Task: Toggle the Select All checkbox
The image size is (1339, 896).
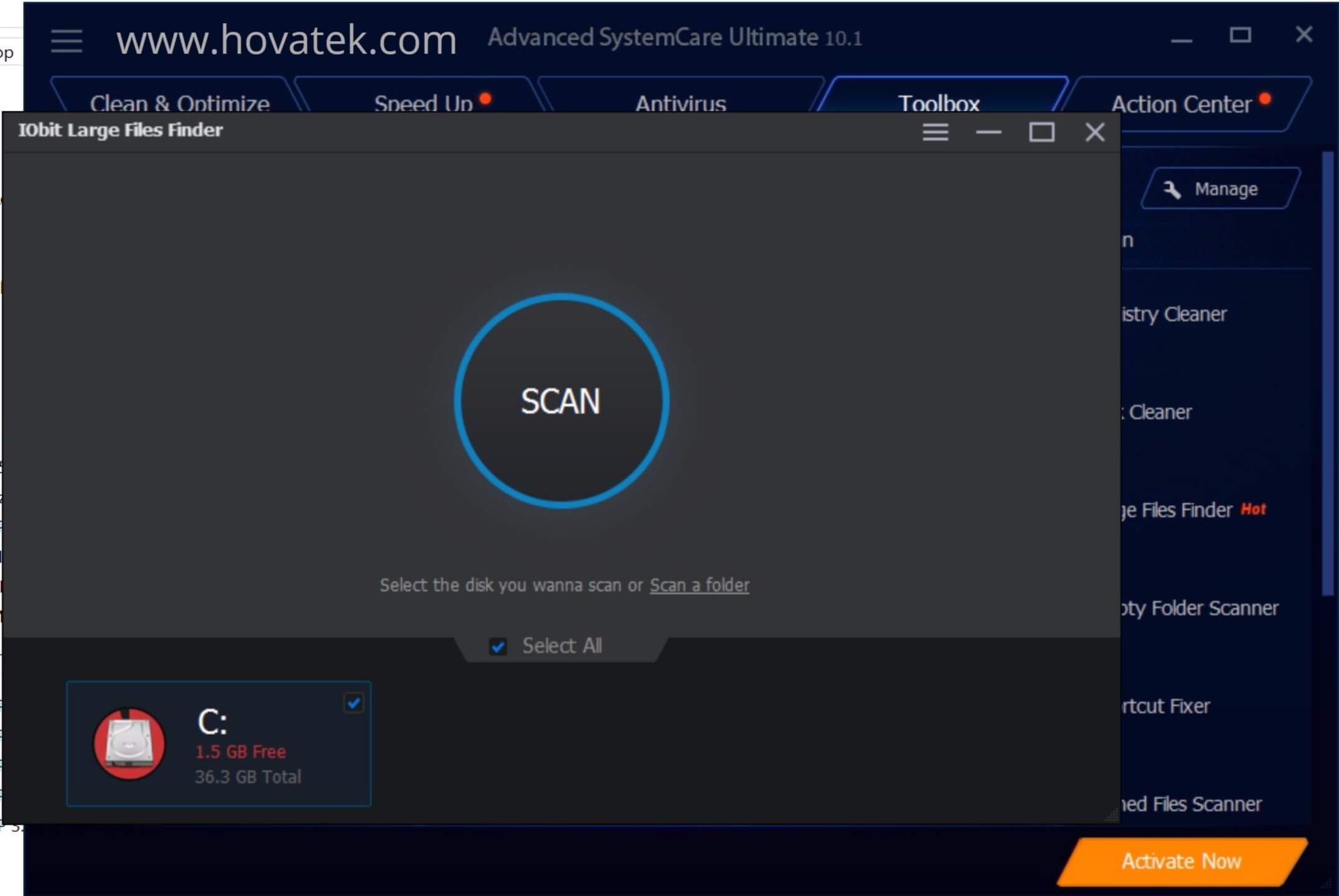Action: [498, 646]
